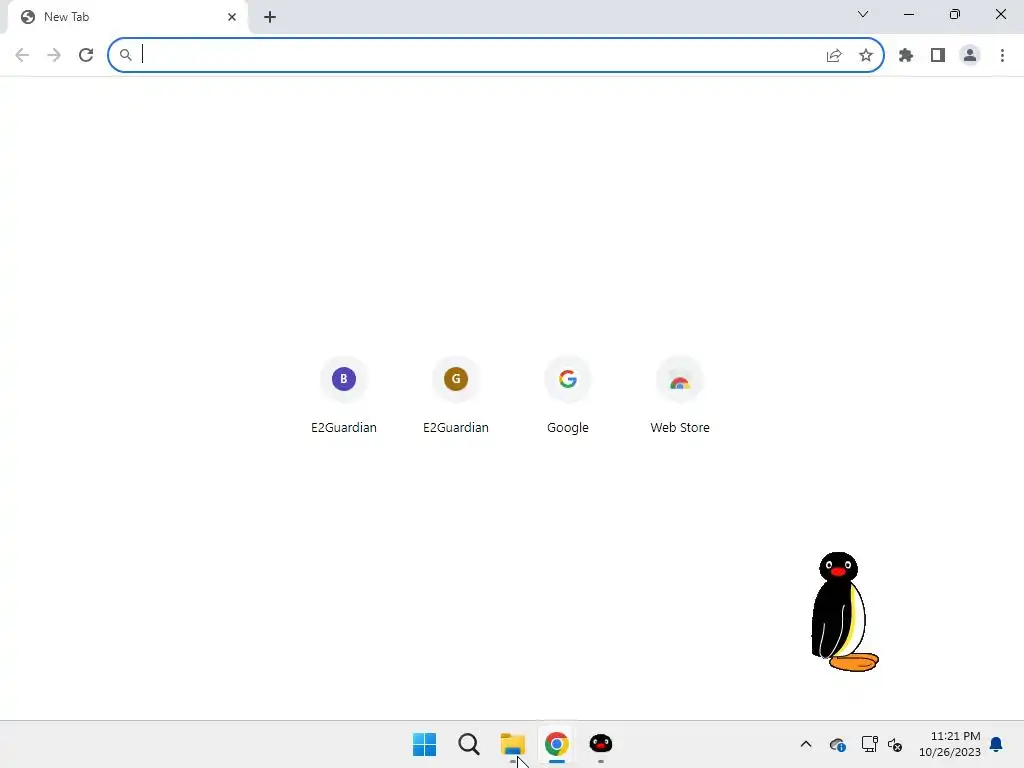Screen dimensions: 1024x768
Task: Click the search magnifier in the address bar
Action: [125, 55]
